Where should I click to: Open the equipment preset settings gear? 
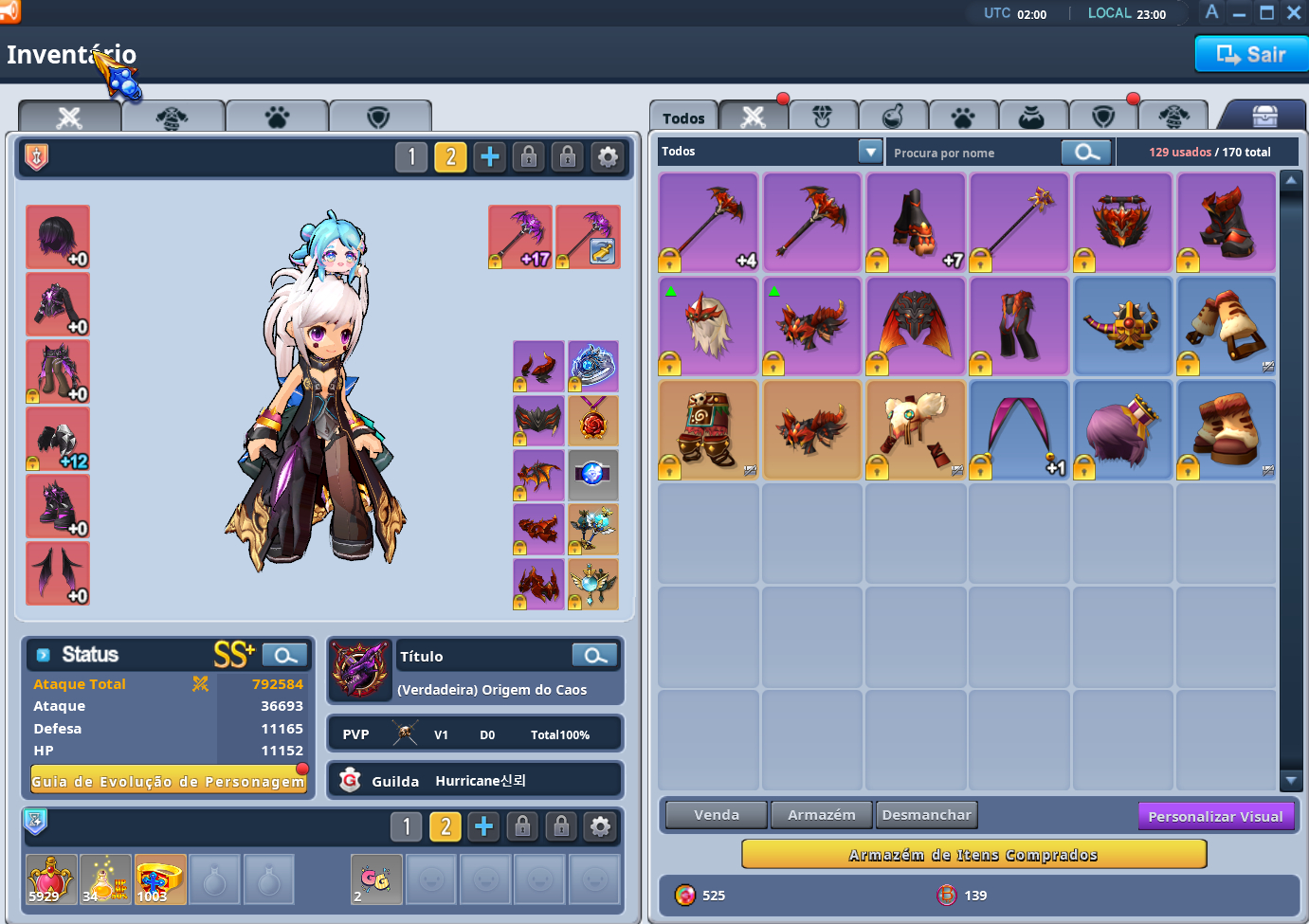[608, 156]
